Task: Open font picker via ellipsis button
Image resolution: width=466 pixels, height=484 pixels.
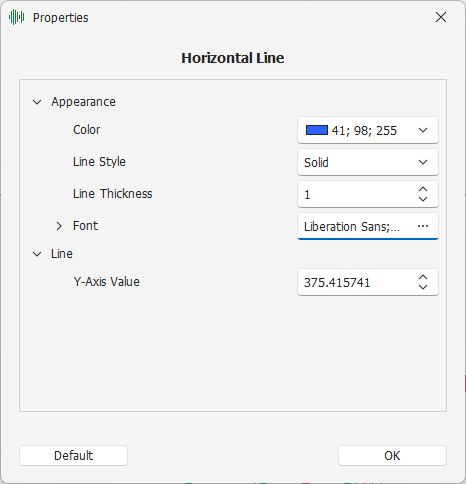Action: click(x=423, y=226)
